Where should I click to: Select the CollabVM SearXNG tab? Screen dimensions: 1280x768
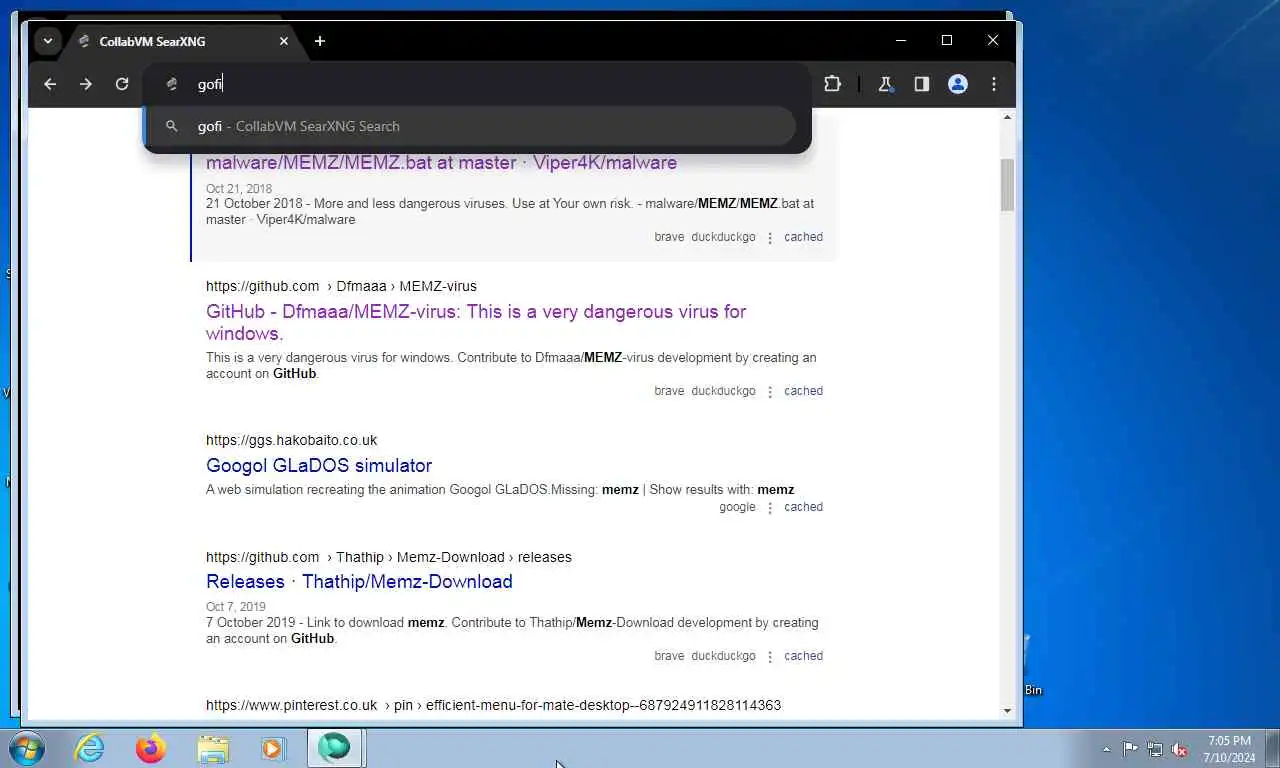pos(180,41)
